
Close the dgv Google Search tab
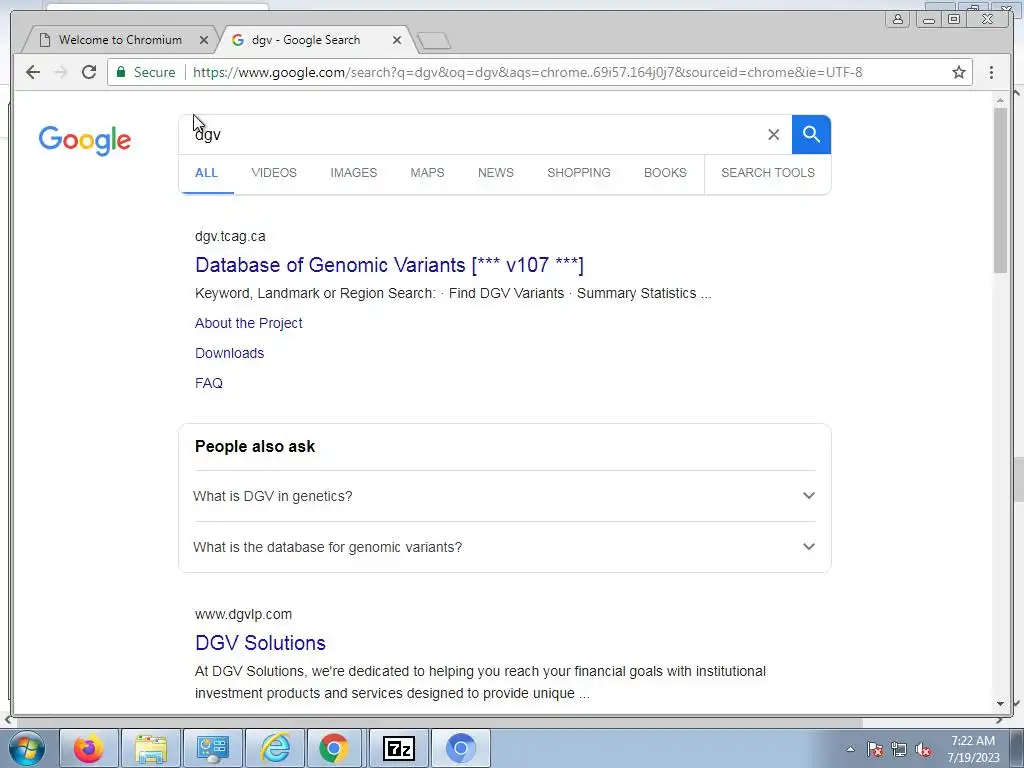click(396, 40)
